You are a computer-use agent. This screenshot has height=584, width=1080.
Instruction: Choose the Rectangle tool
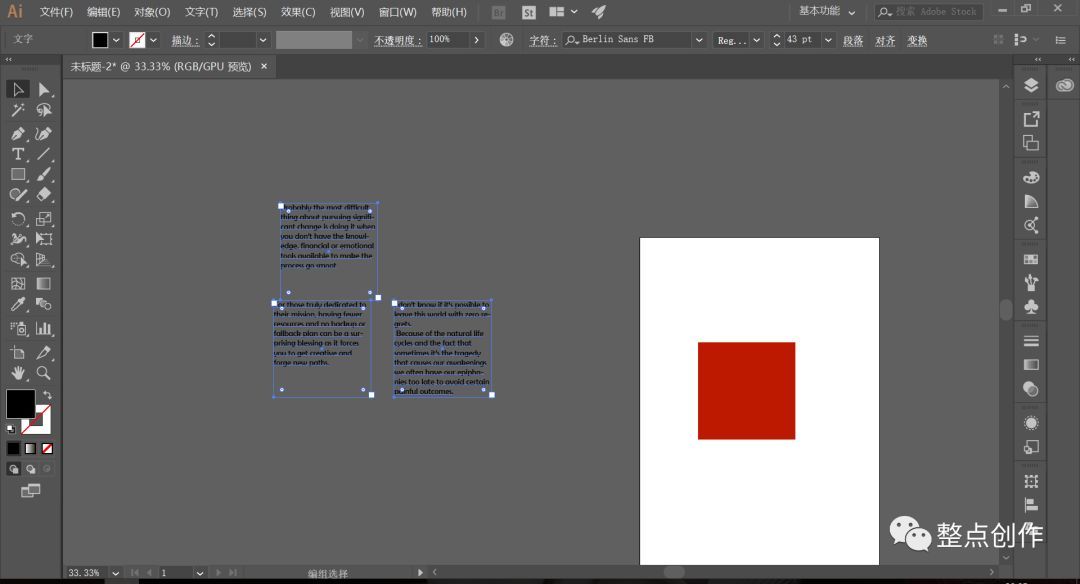(x=18, y=175)
